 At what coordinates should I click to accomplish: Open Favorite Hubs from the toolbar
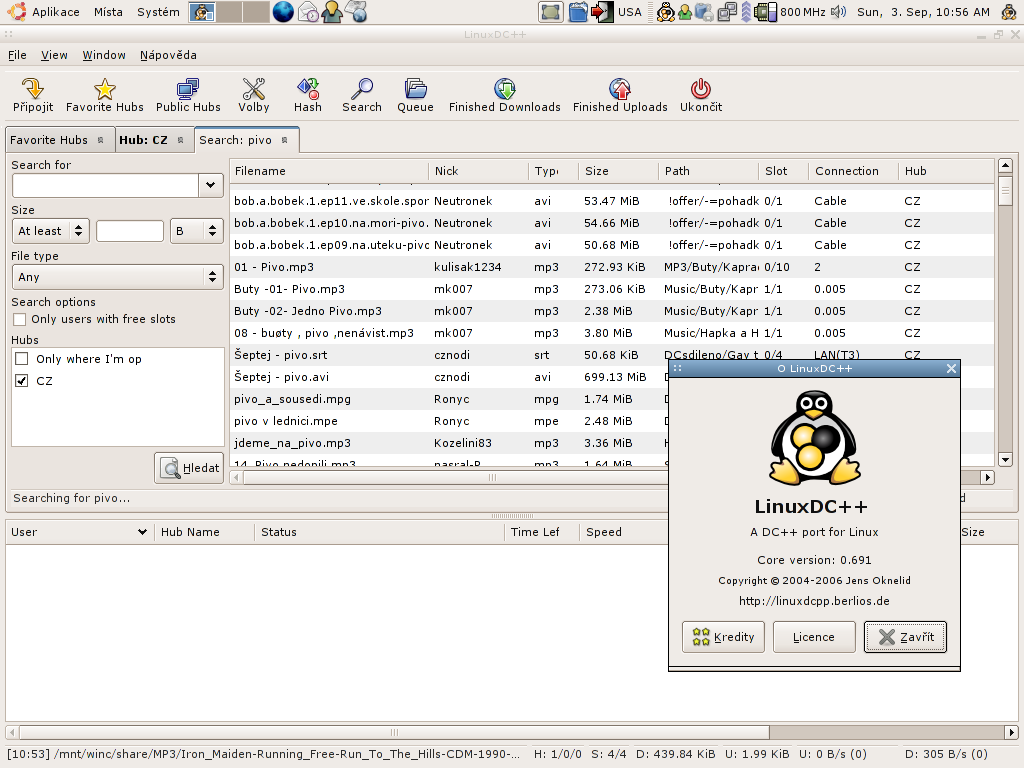pyautogui.click(x=104, y=95)
